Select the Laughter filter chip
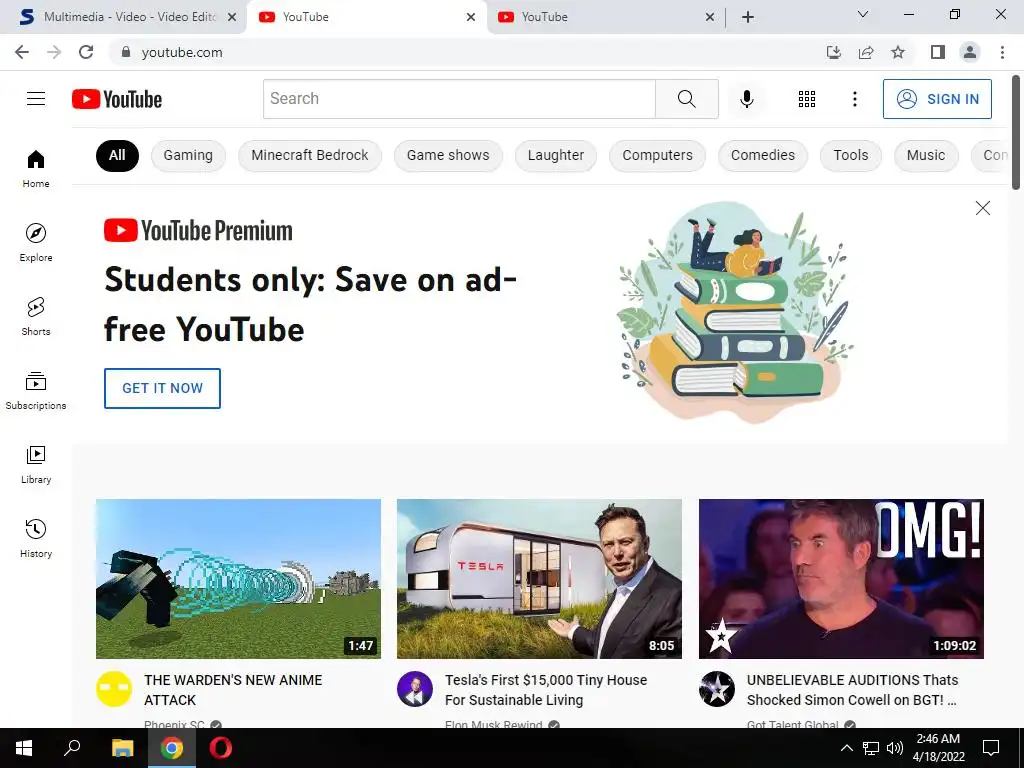The height and width of the screenshot is (768, 1024). 556,155
